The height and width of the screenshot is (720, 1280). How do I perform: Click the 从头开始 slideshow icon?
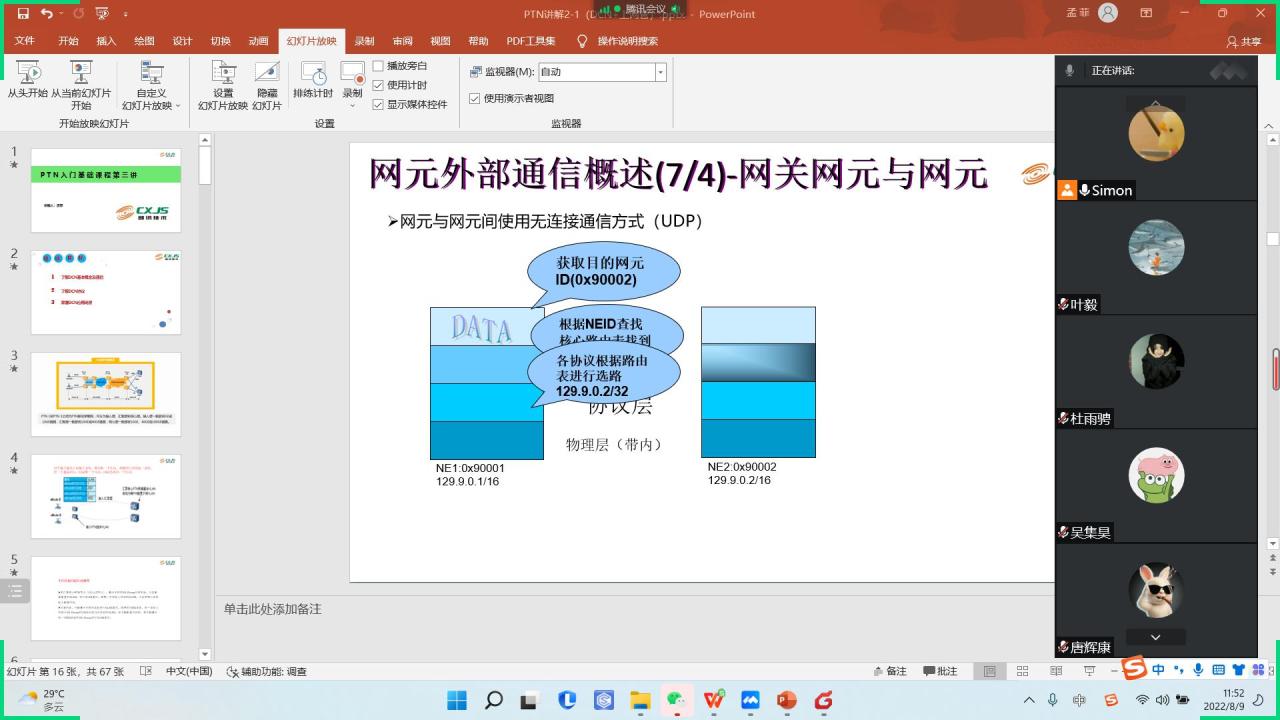(x=28, y=73)
